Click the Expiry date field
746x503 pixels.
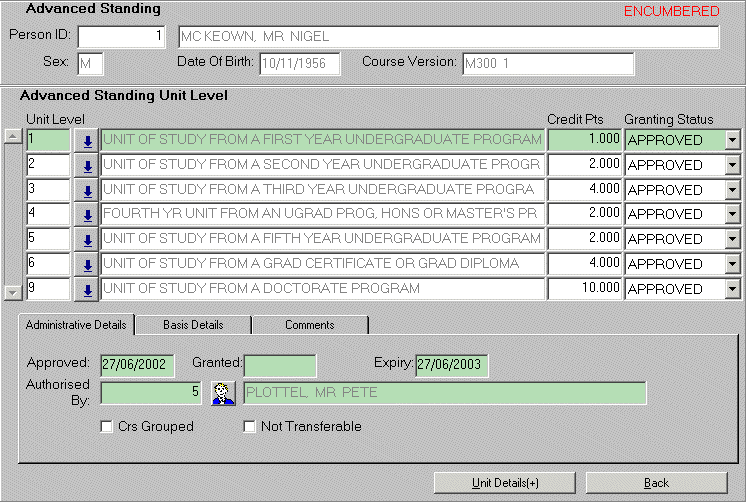[452, 365]
